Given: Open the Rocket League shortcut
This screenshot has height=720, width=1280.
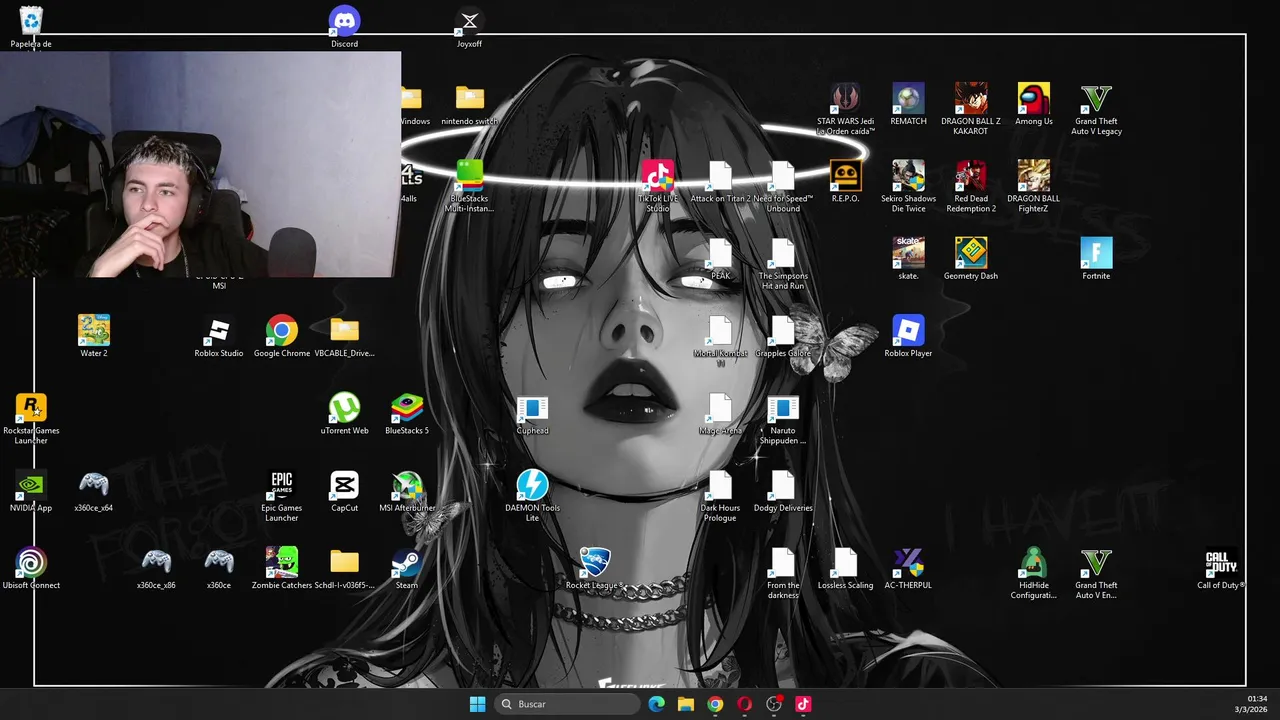Looking at the screenshot, I should 594,569.
